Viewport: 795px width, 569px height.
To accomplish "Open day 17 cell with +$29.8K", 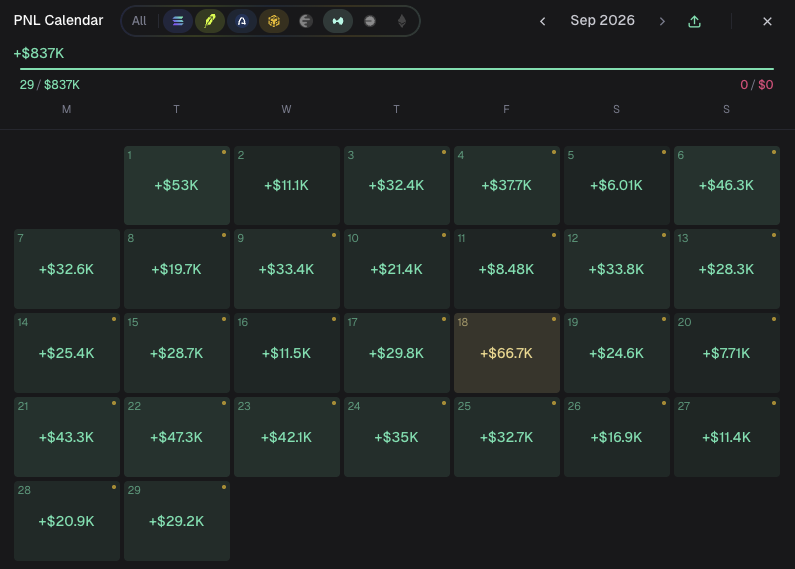I will click(397, 353).
